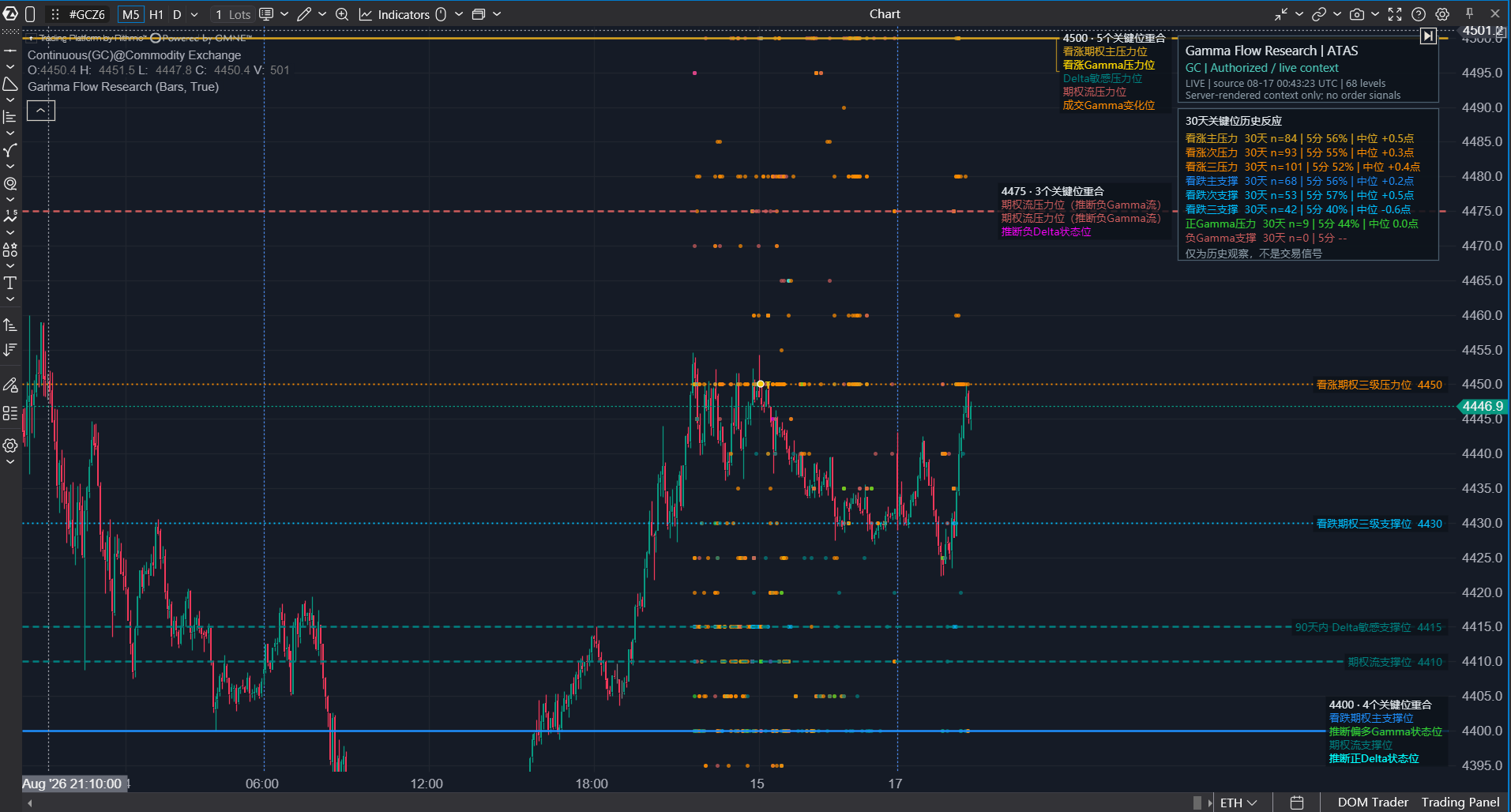Switch to the D daily timeframe
Screen dimensions: 1511x812
pos(177,14)
